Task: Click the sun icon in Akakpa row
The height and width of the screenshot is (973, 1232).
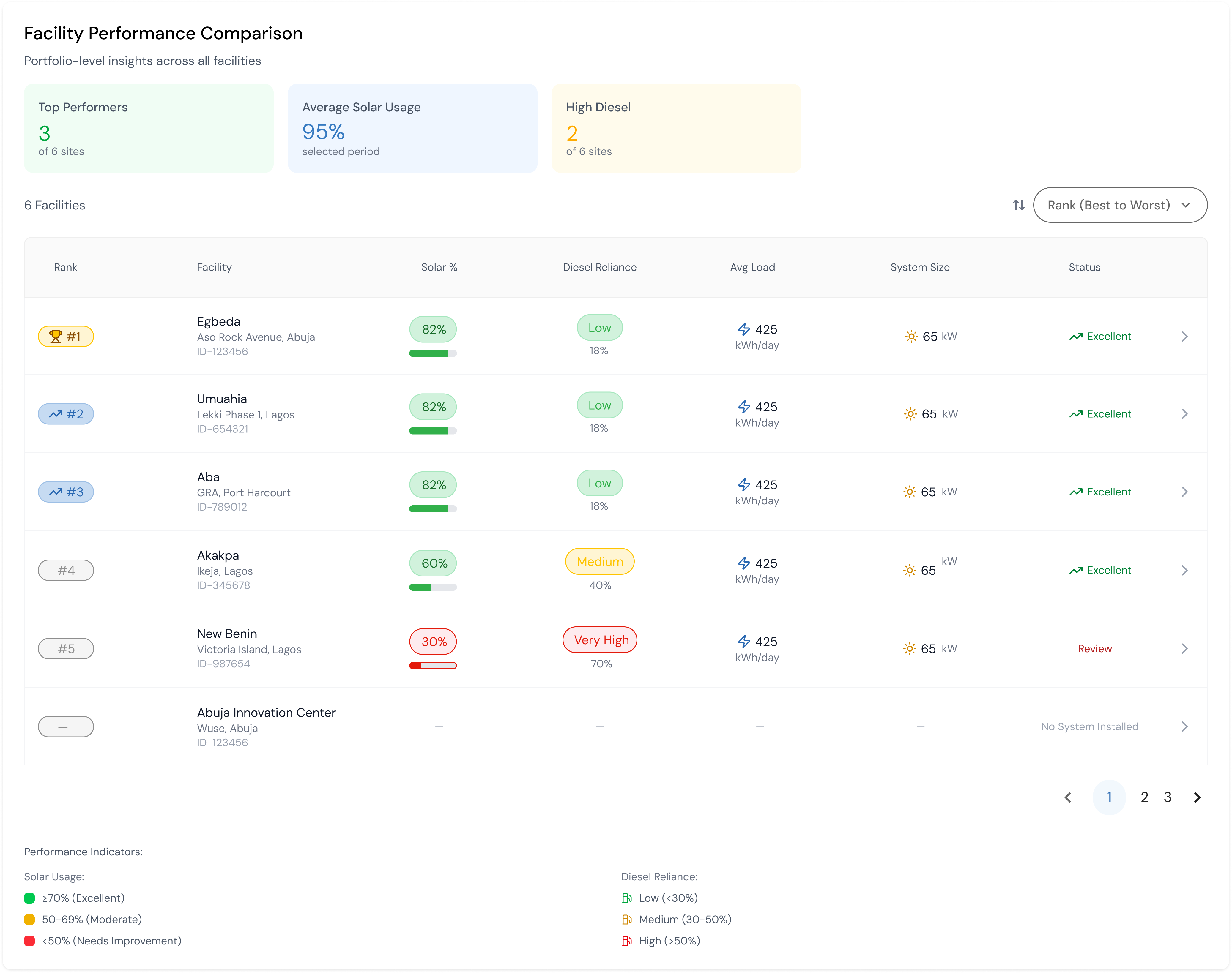Action: tap(910, 570)
